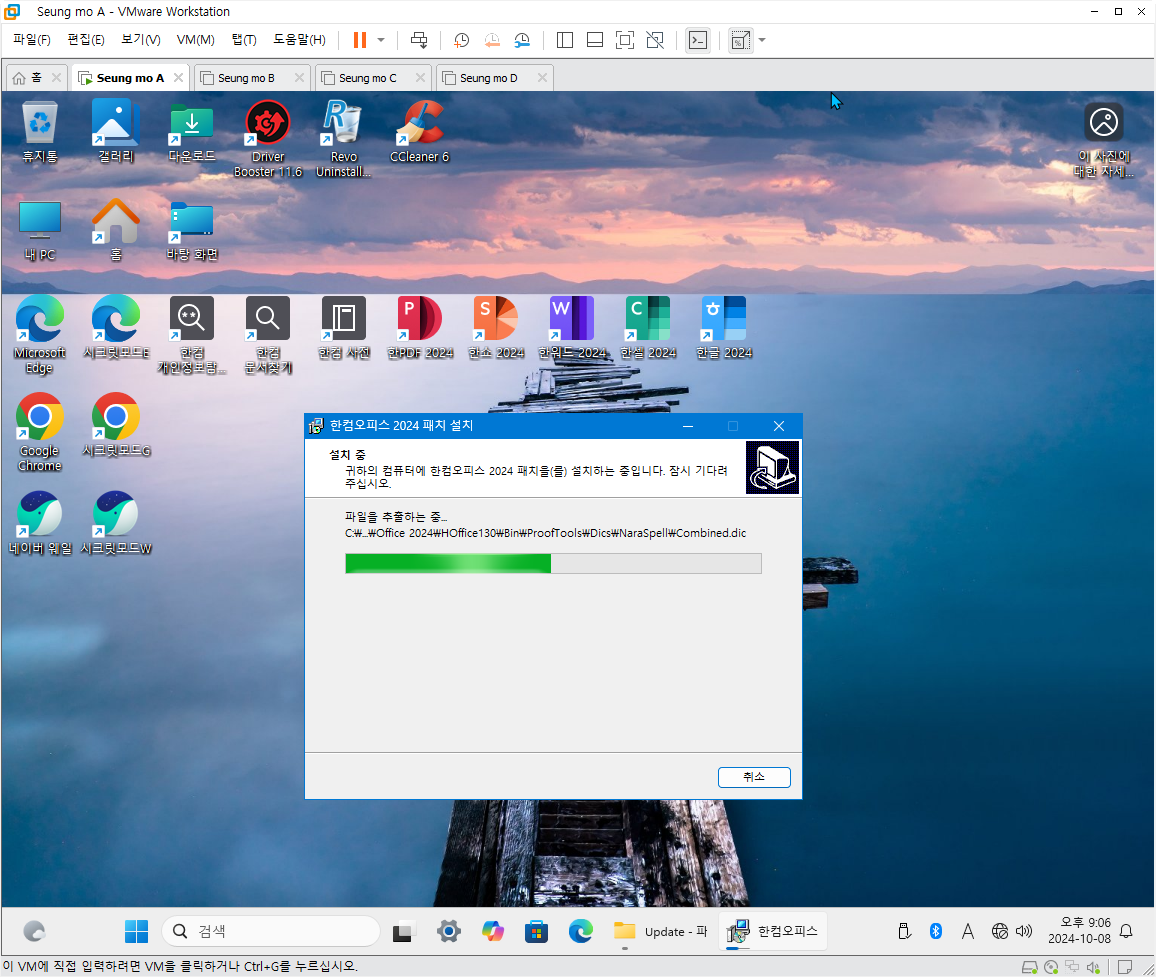Expand the stretch display dropdown arrow
Screen dimensions: 1156x977
762,40
